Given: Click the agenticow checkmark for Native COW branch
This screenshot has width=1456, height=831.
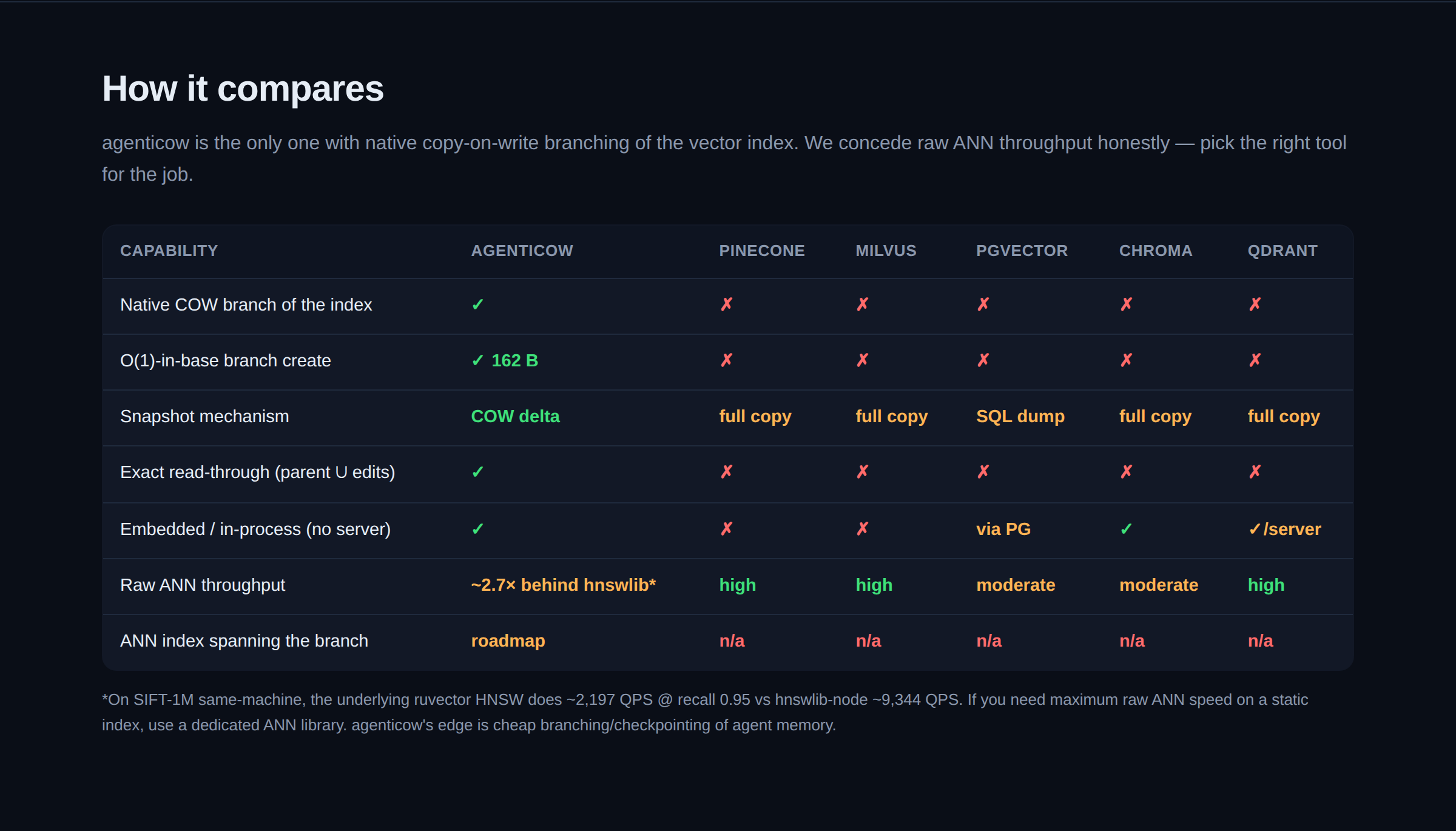Looking at the screenshot, I should (x=477, y=304).
